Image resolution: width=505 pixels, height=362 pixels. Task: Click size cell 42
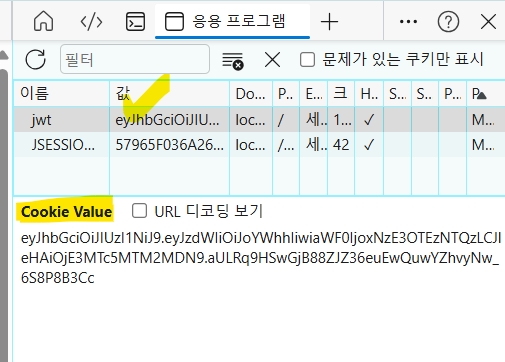341,145
